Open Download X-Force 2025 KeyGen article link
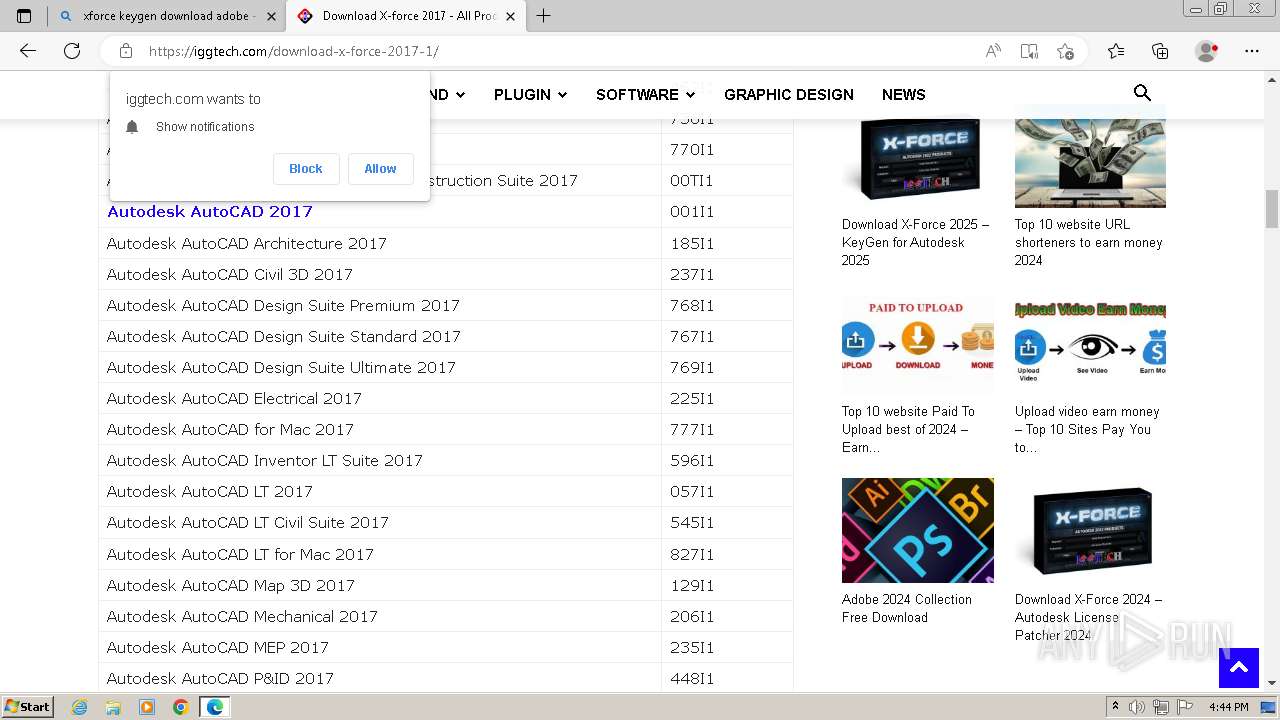Viewport: 1280px width, 720px height. click(x=916, y=242)
